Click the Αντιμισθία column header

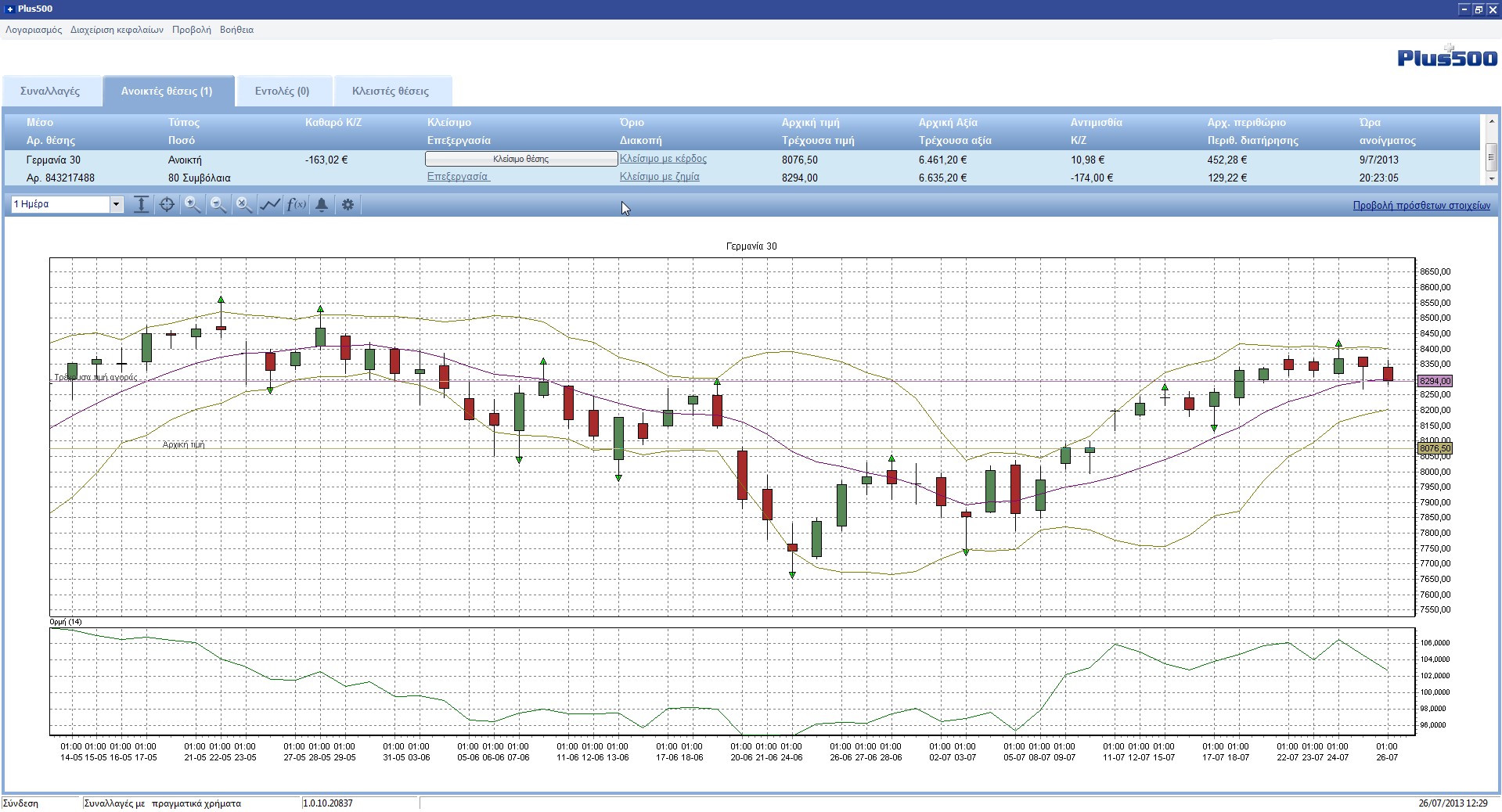tap(1096, 122)
